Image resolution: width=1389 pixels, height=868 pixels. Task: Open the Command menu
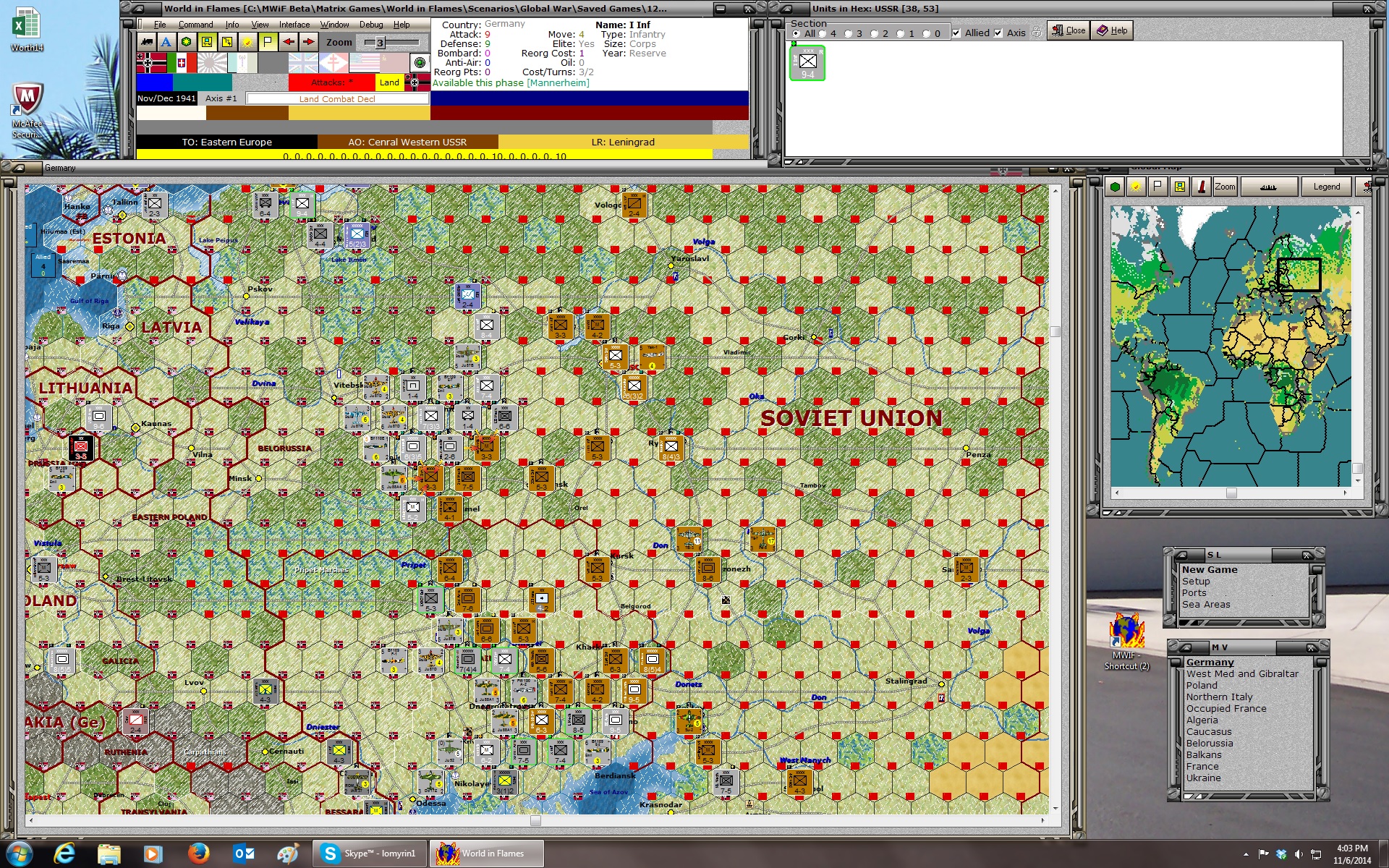tap(195, 25)
